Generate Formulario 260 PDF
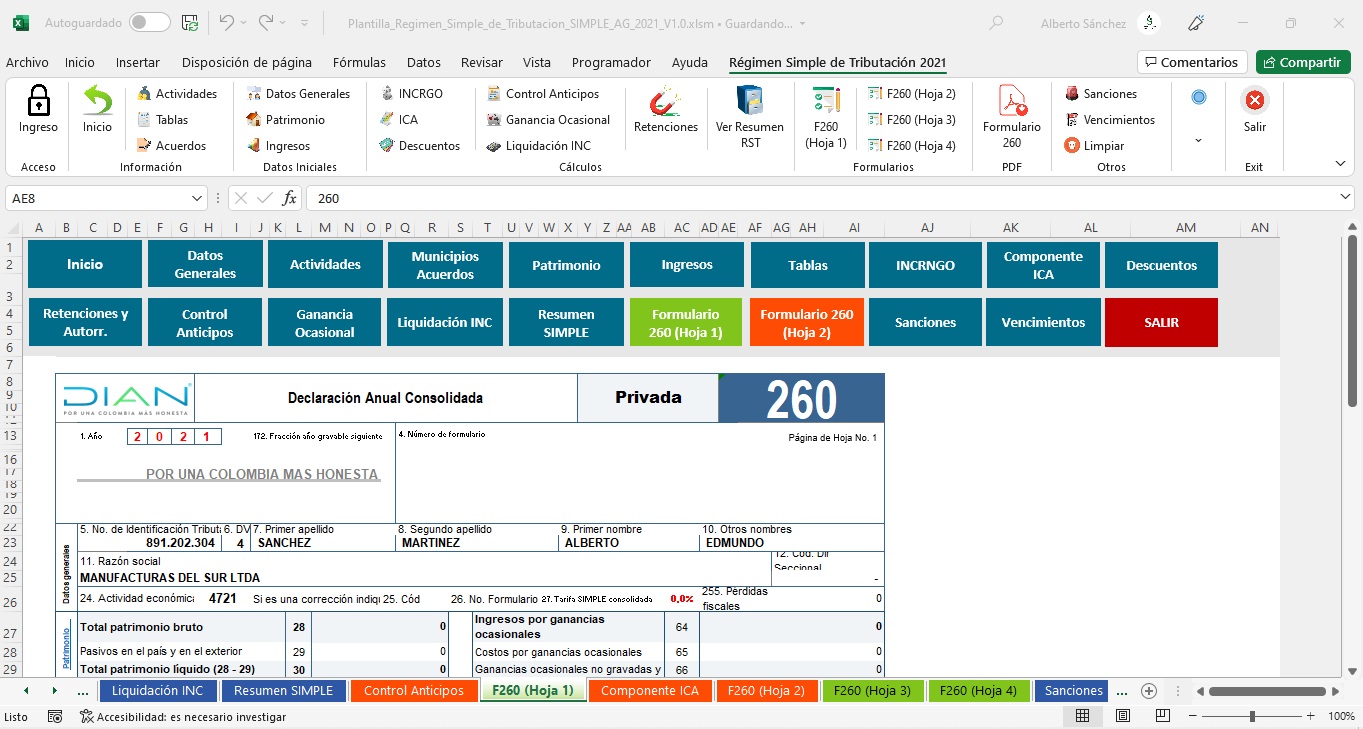Viewport: 1363px width, 729px height. click(1012, 117)
